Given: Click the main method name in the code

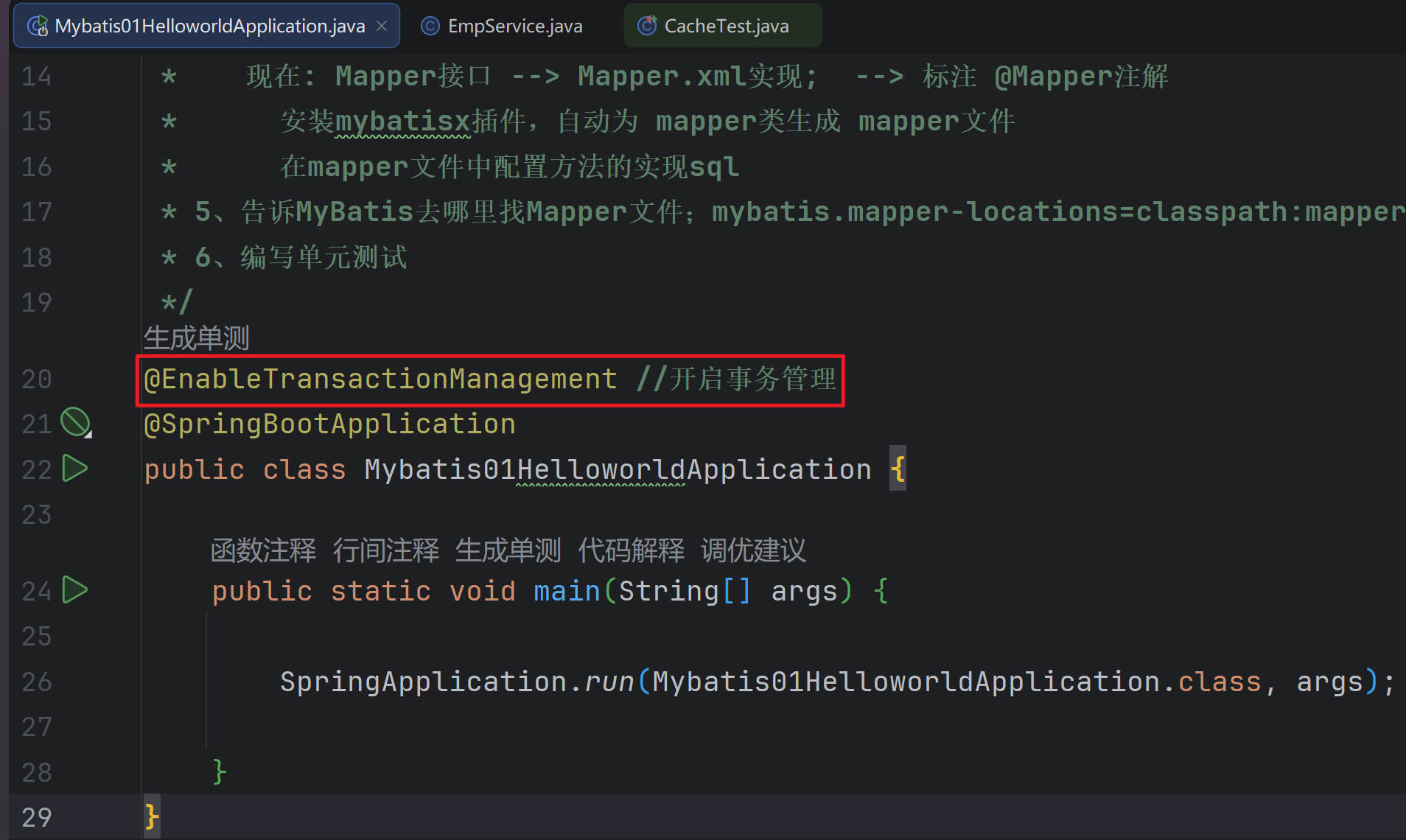Looking at the screenshot, I should point(566,591).
